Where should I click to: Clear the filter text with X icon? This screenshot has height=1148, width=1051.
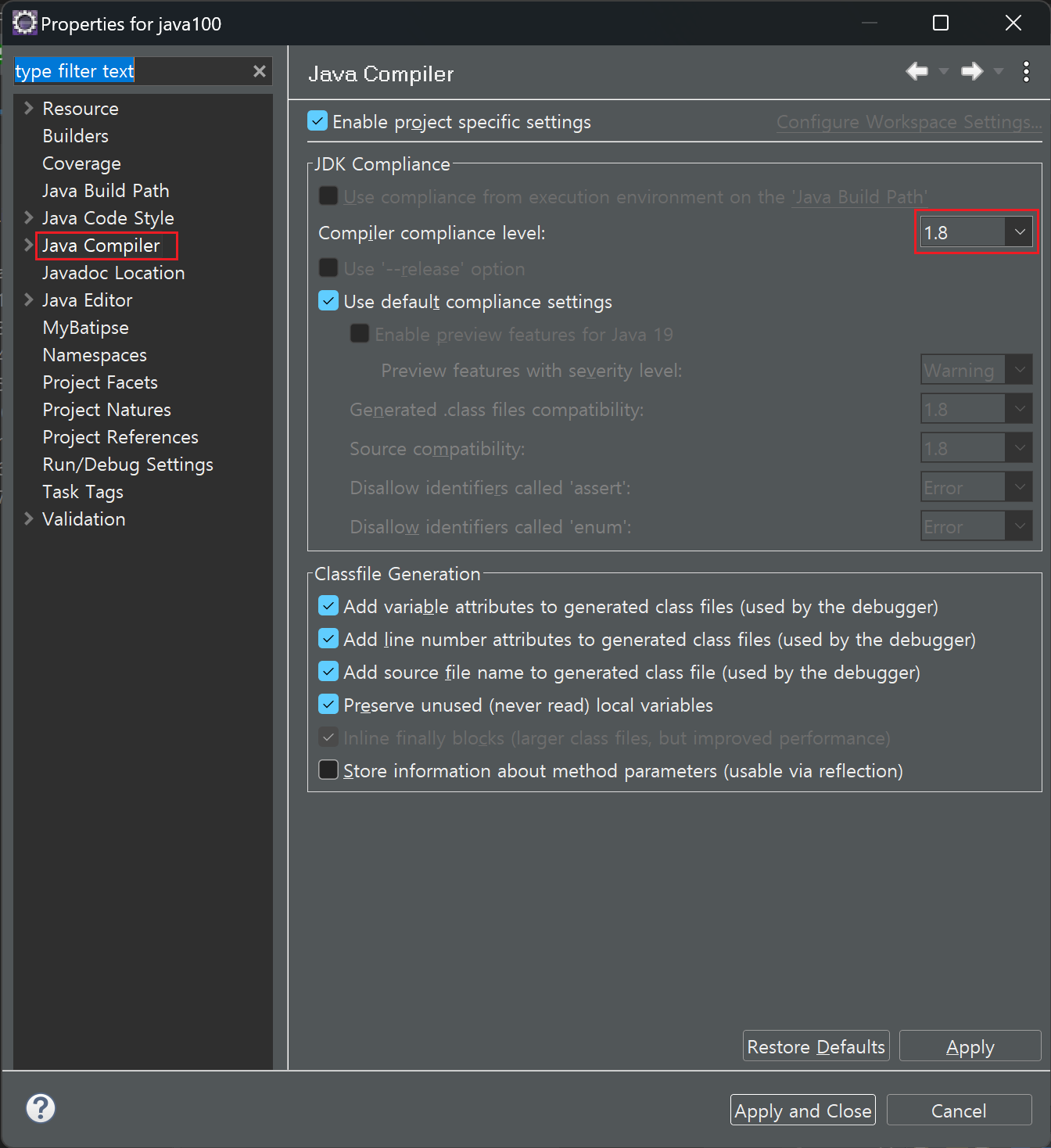[260, 71]
